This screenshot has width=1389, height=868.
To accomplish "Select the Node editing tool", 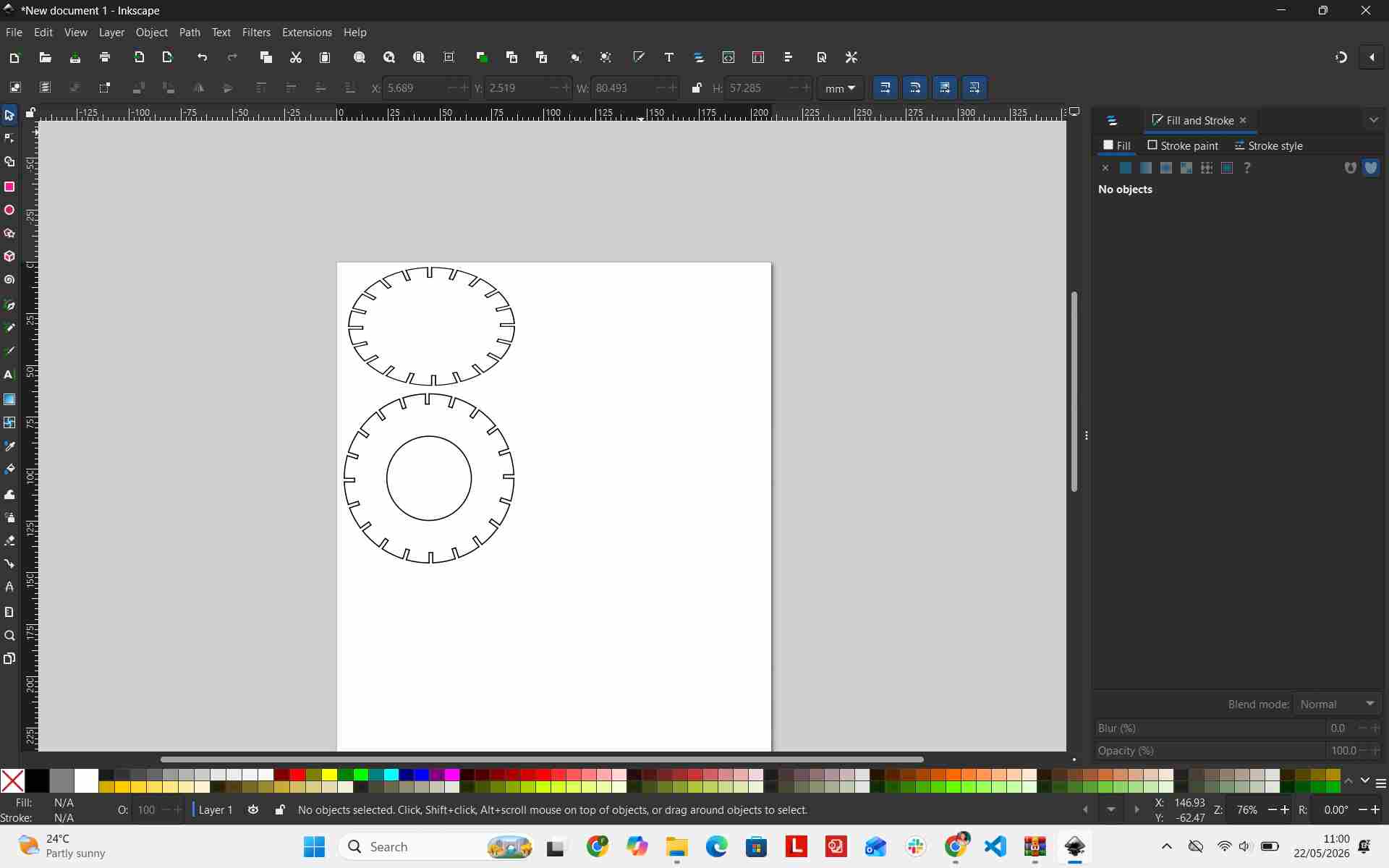I will [x=9, y=138].
